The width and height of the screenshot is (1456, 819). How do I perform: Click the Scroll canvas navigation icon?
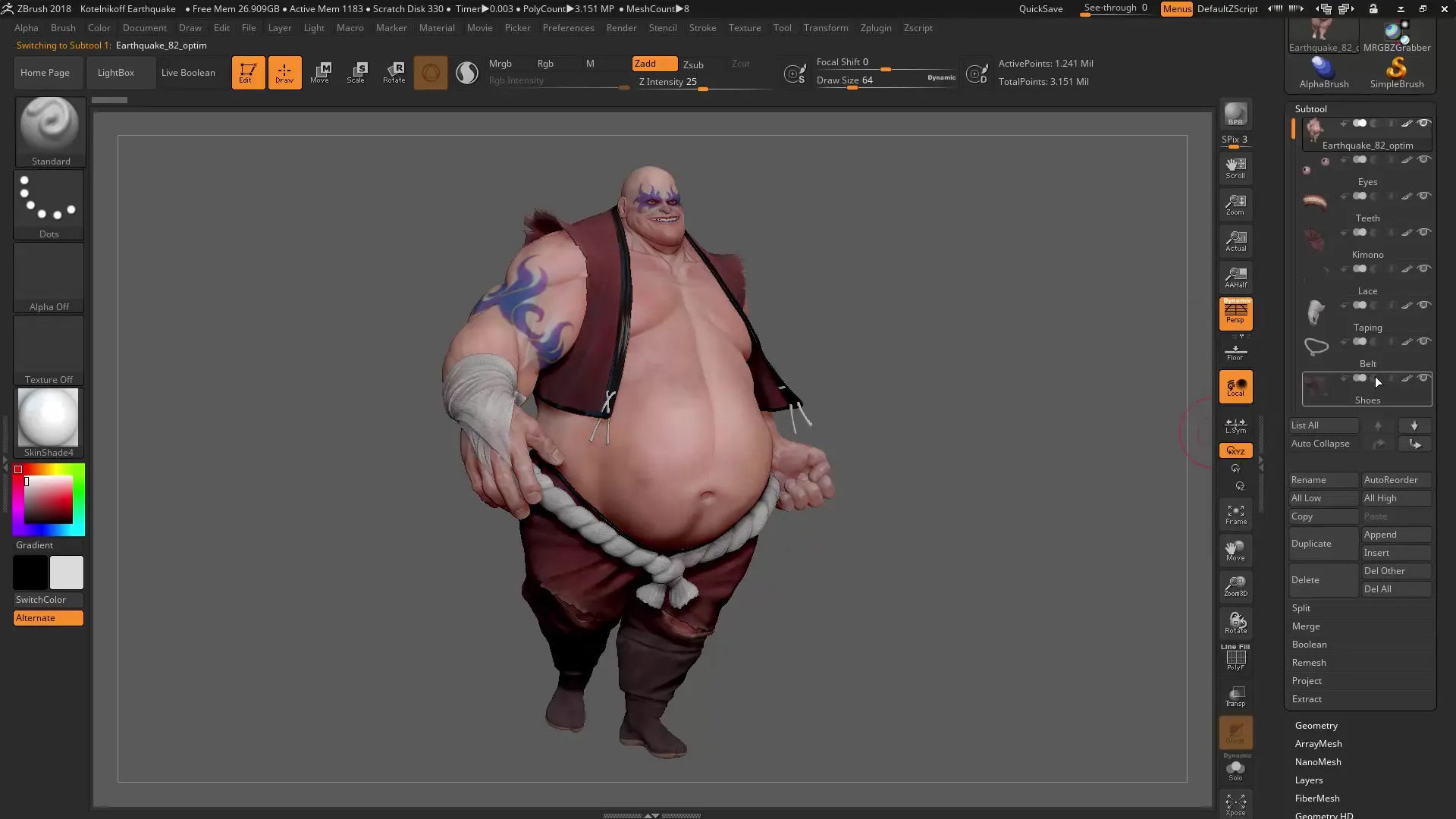[1235, 168]
